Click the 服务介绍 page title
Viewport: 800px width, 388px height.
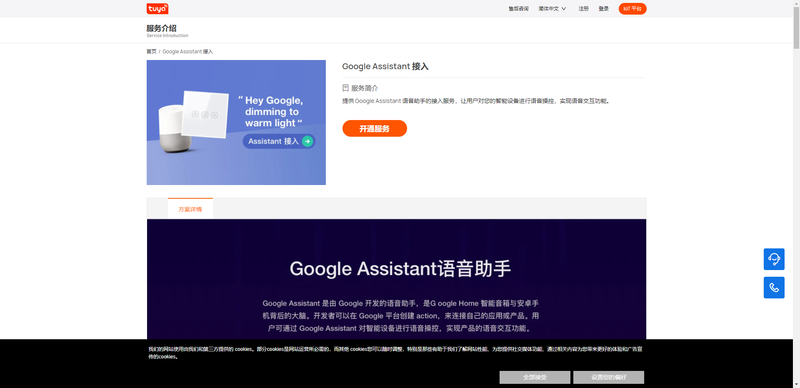tap(161, 28)
